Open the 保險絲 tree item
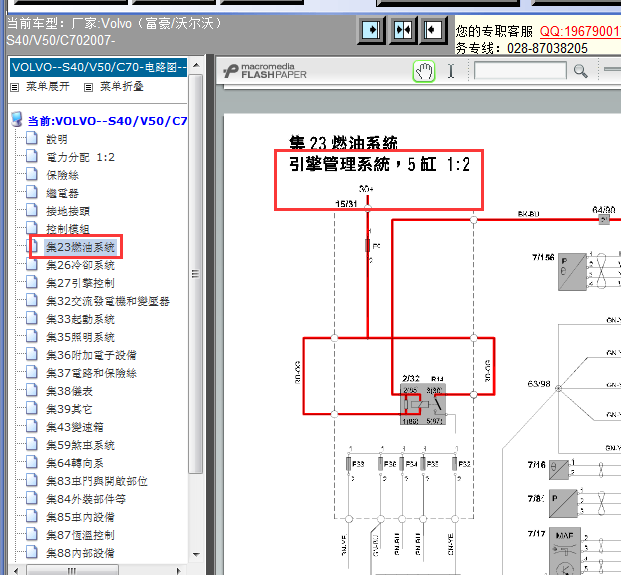This screenshot has height=575, width=621. point(62,175)
